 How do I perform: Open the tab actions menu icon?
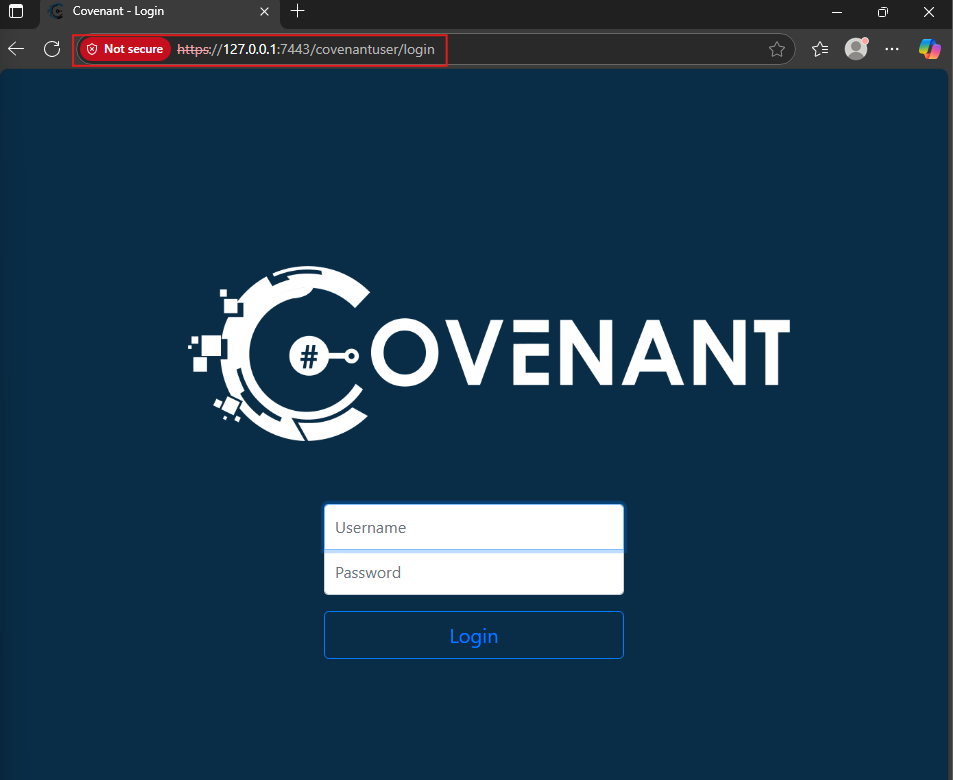[x=16, y=12]
